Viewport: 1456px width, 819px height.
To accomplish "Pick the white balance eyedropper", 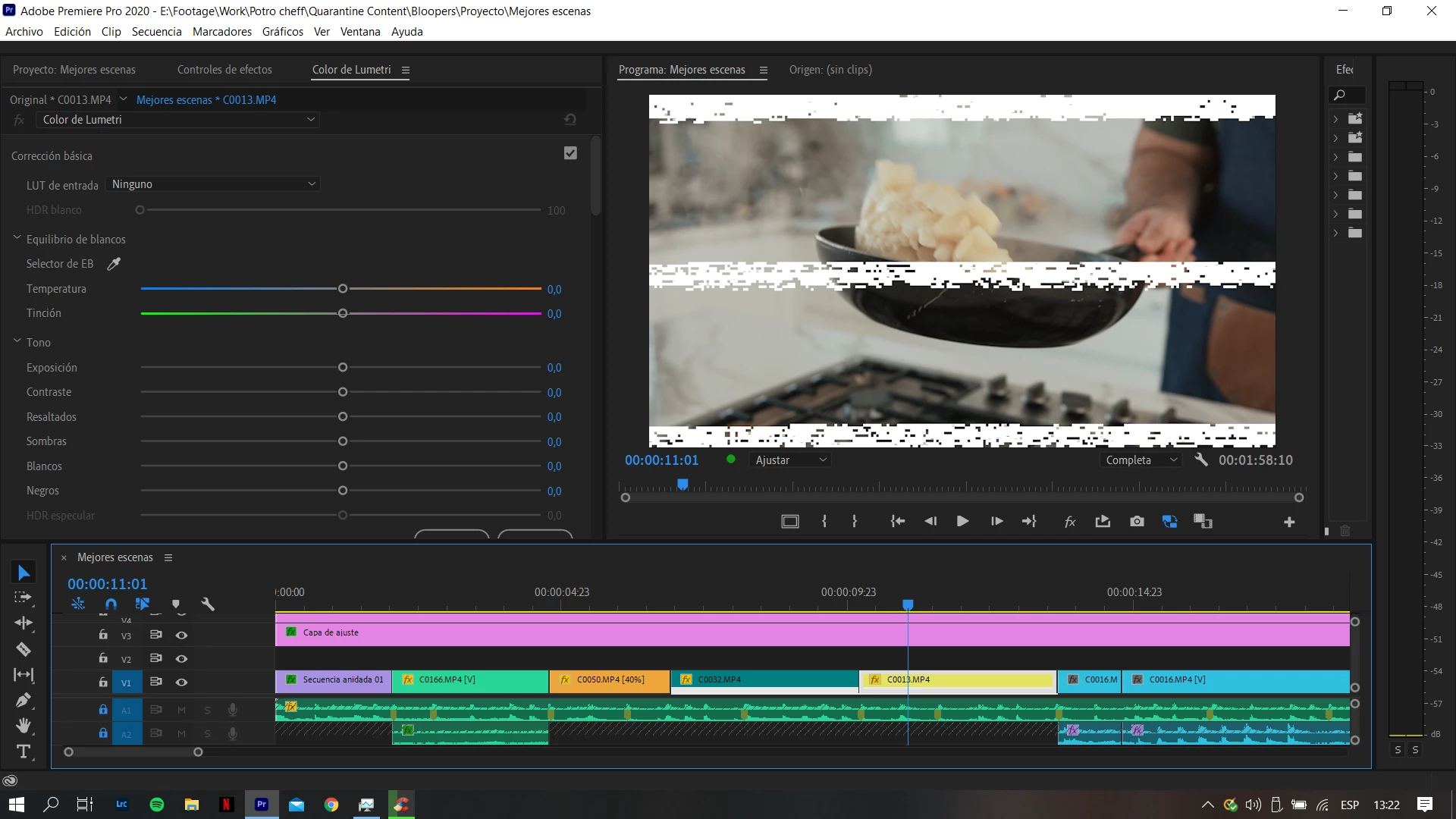I will tap(114, 264).
